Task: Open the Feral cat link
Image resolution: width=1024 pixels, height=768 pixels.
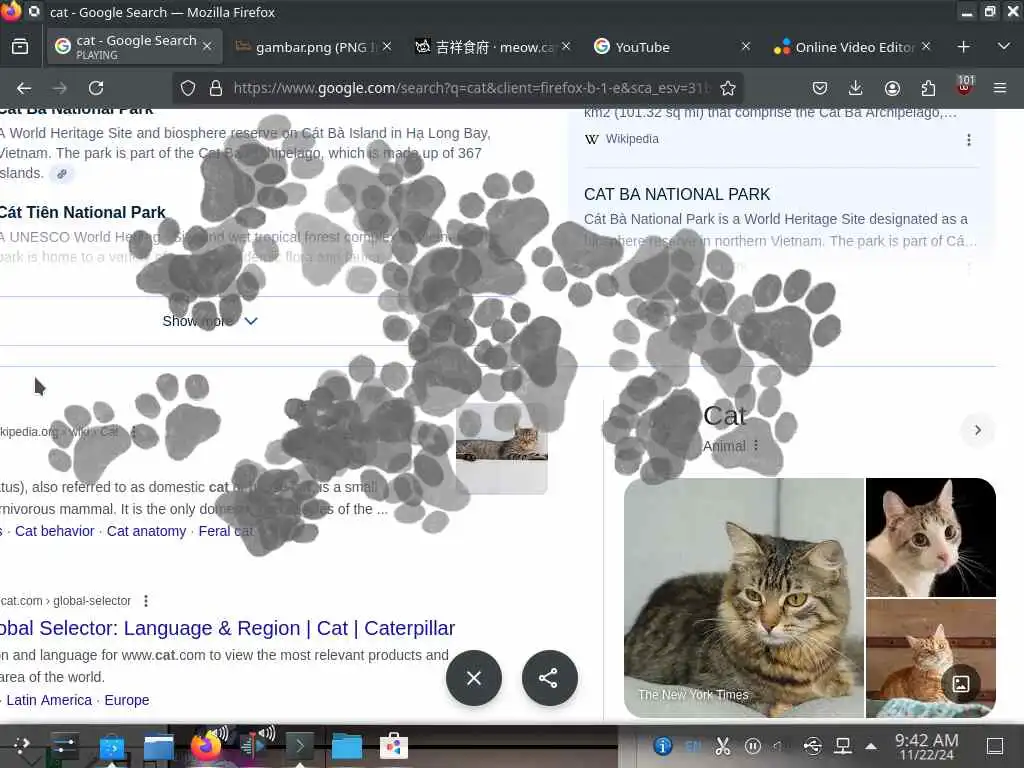Action: [226, 531]
